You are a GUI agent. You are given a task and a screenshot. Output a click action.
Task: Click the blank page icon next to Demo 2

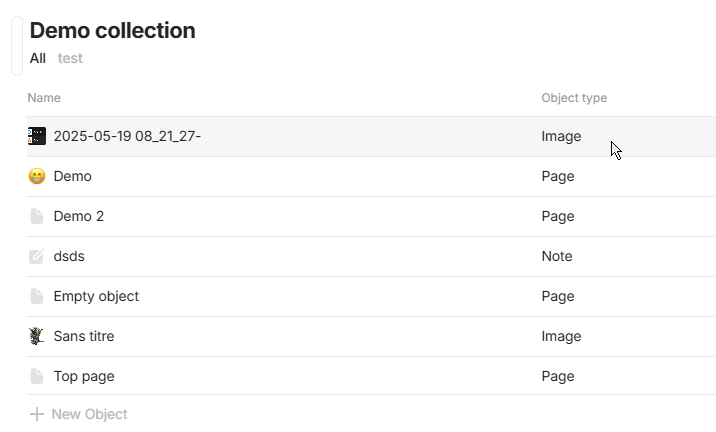(x=37, y=216)
